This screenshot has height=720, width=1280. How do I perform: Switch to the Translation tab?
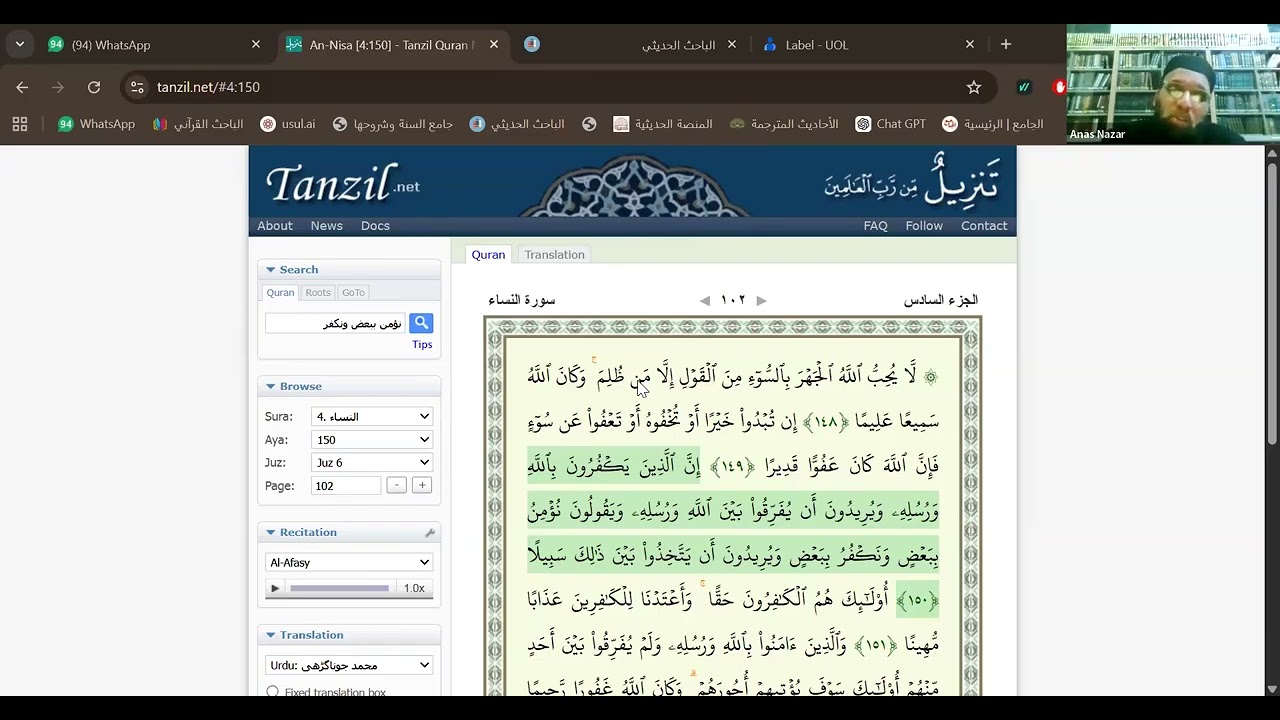point(554,255)
